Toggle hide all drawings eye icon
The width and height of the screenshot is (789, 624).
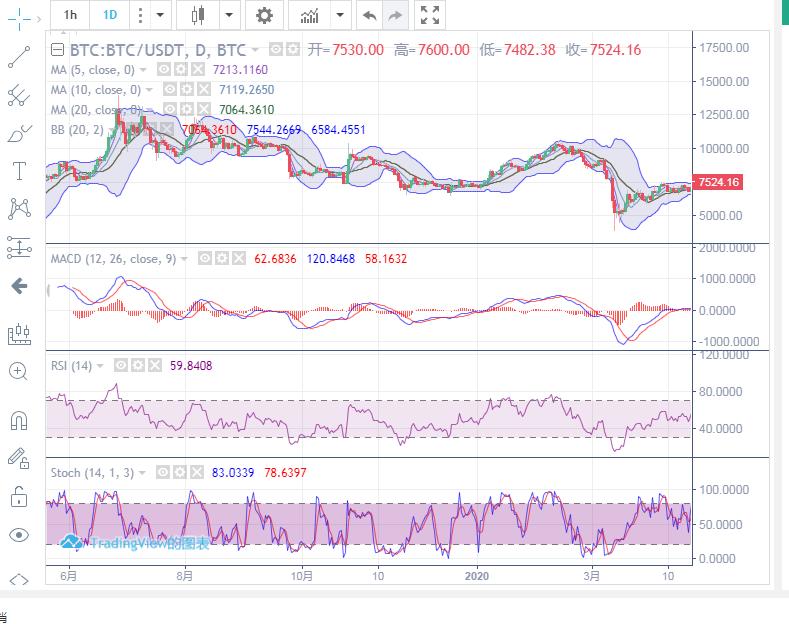[18, 535]
